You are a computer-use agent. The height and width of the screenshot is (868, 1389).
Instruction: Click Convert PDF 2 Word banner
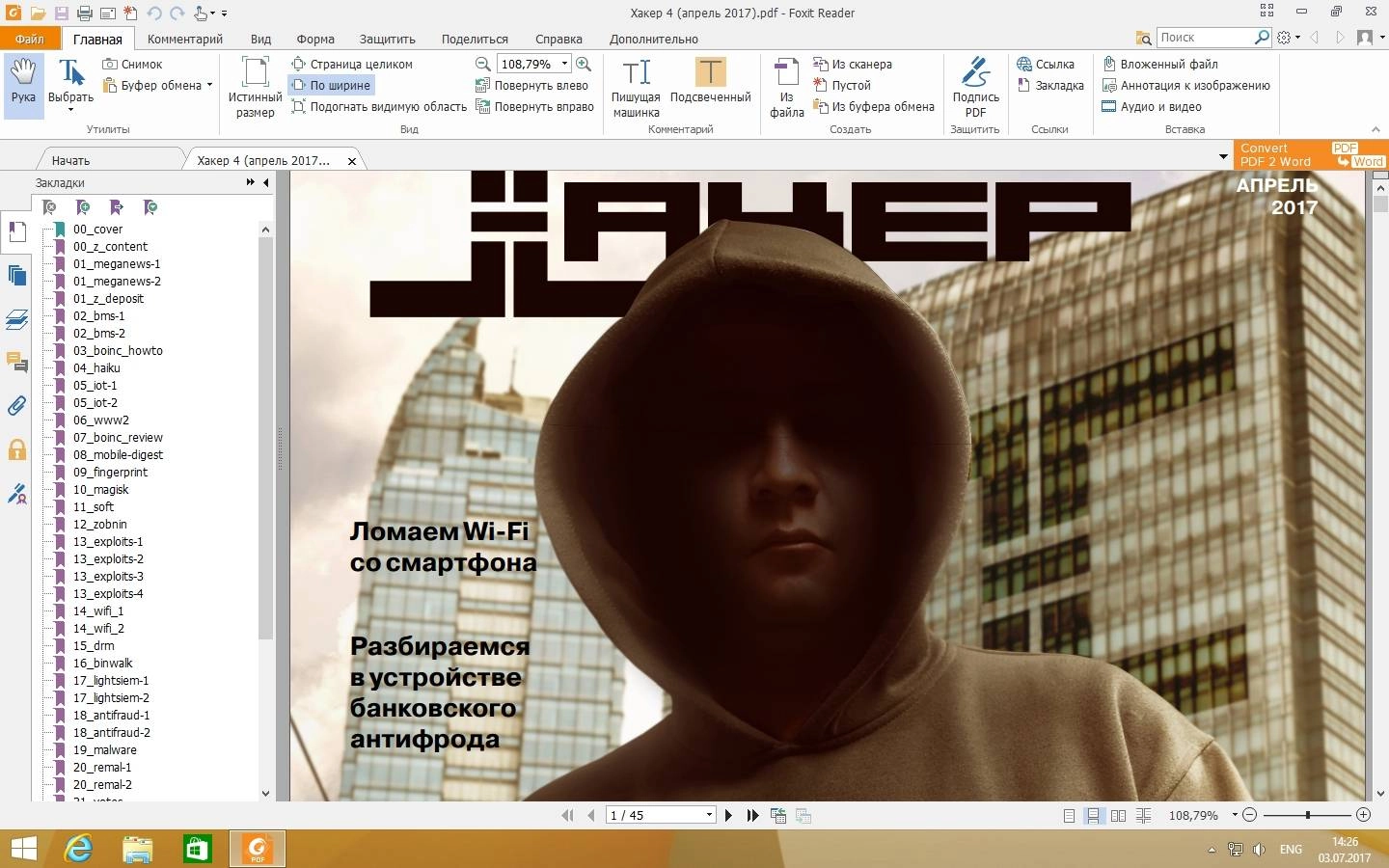(1311, 155)
